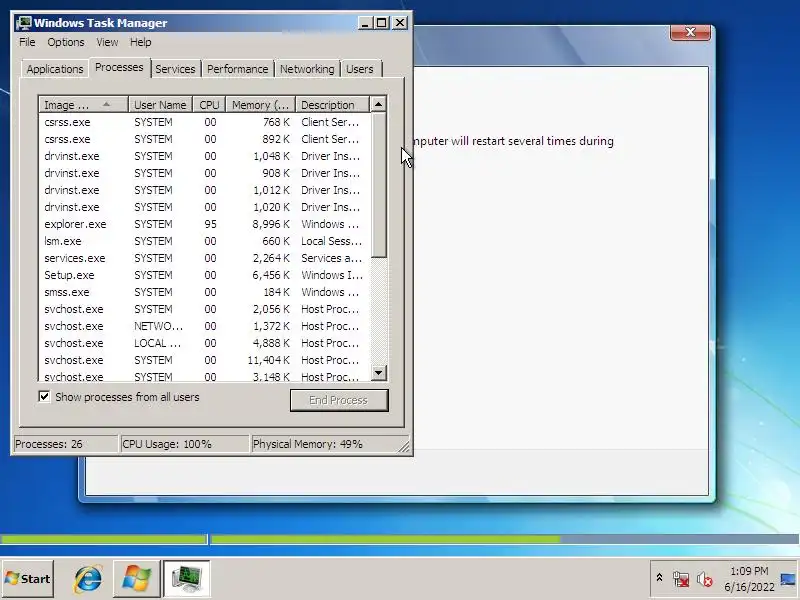Image resolution: width=800 pixels, height=600 pixels.
Task: Select svchost.exe using 2,056 K memory
Action: coord(204,309)
